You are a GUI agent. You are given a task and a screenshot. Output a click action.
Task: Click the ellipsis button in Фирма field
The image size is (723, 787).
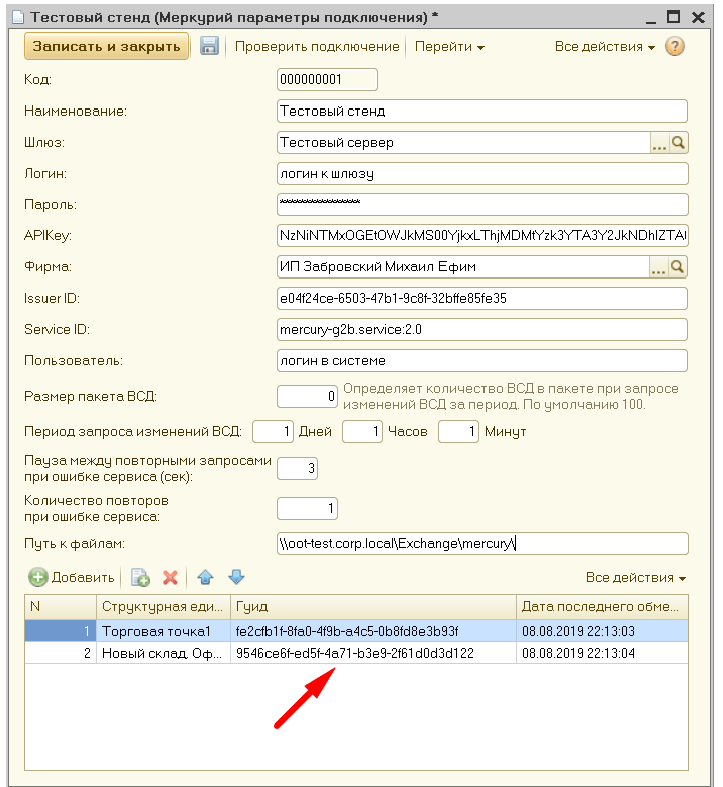[659, 267]
